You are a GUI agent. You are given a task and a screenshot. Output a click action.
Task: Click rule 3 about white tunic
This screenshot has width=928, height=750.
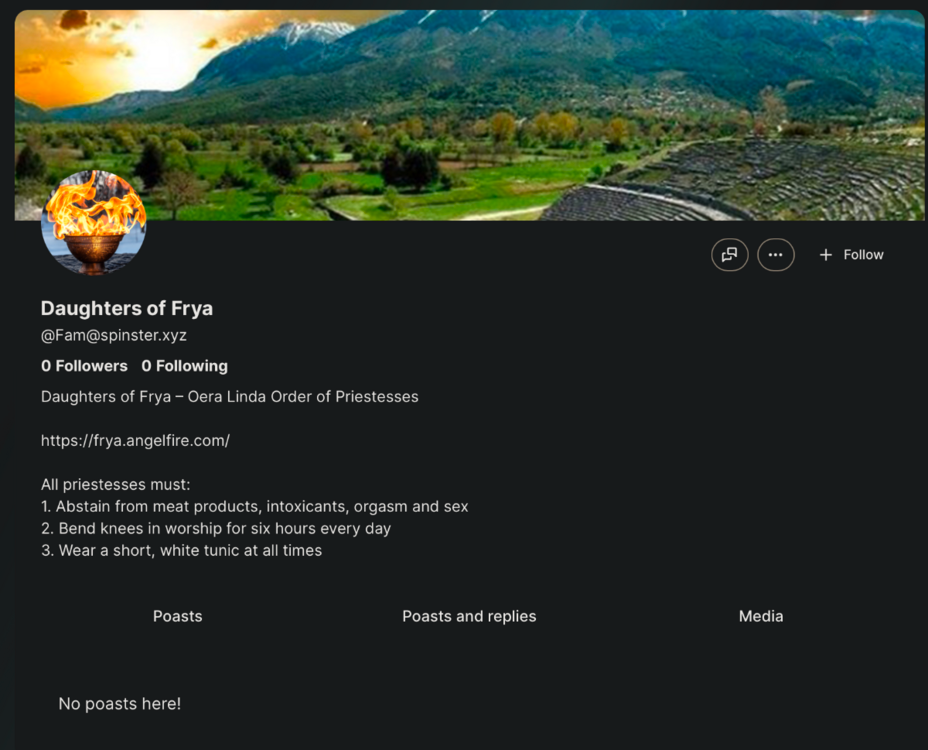pos(181,550)
